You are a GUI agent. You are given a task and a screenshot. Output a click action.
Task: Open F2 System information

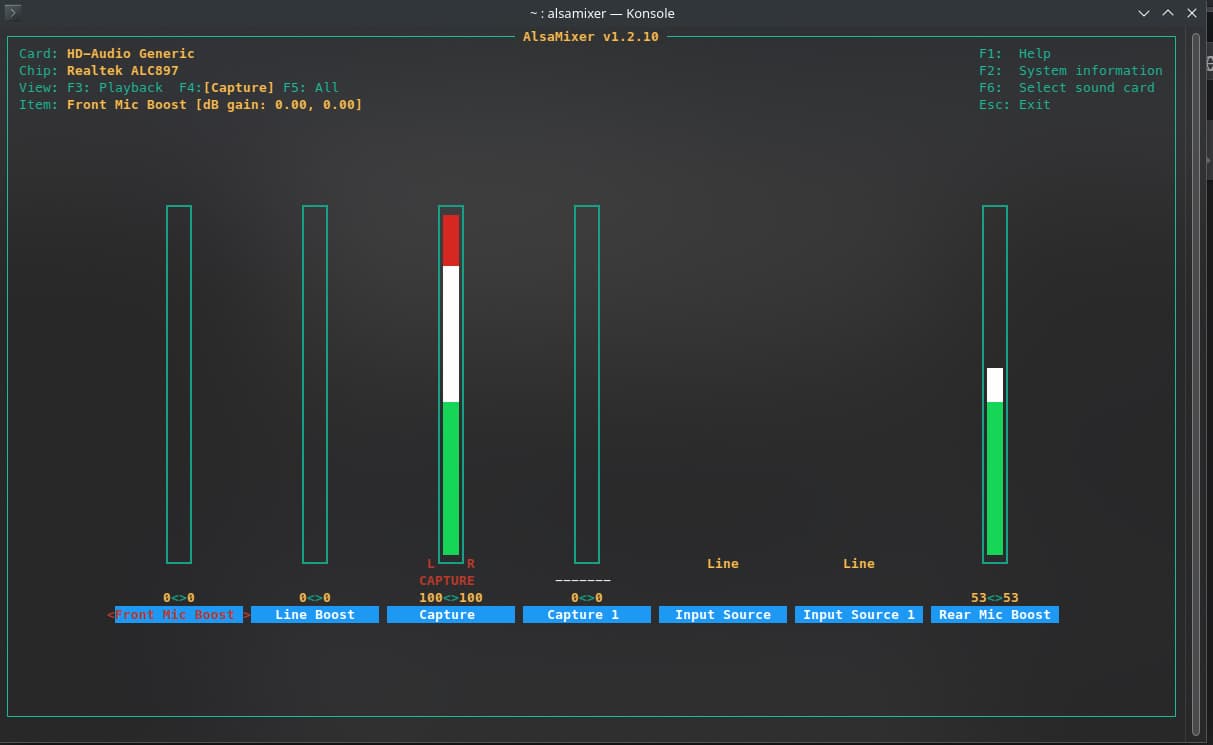click(x=1070, y=71)
